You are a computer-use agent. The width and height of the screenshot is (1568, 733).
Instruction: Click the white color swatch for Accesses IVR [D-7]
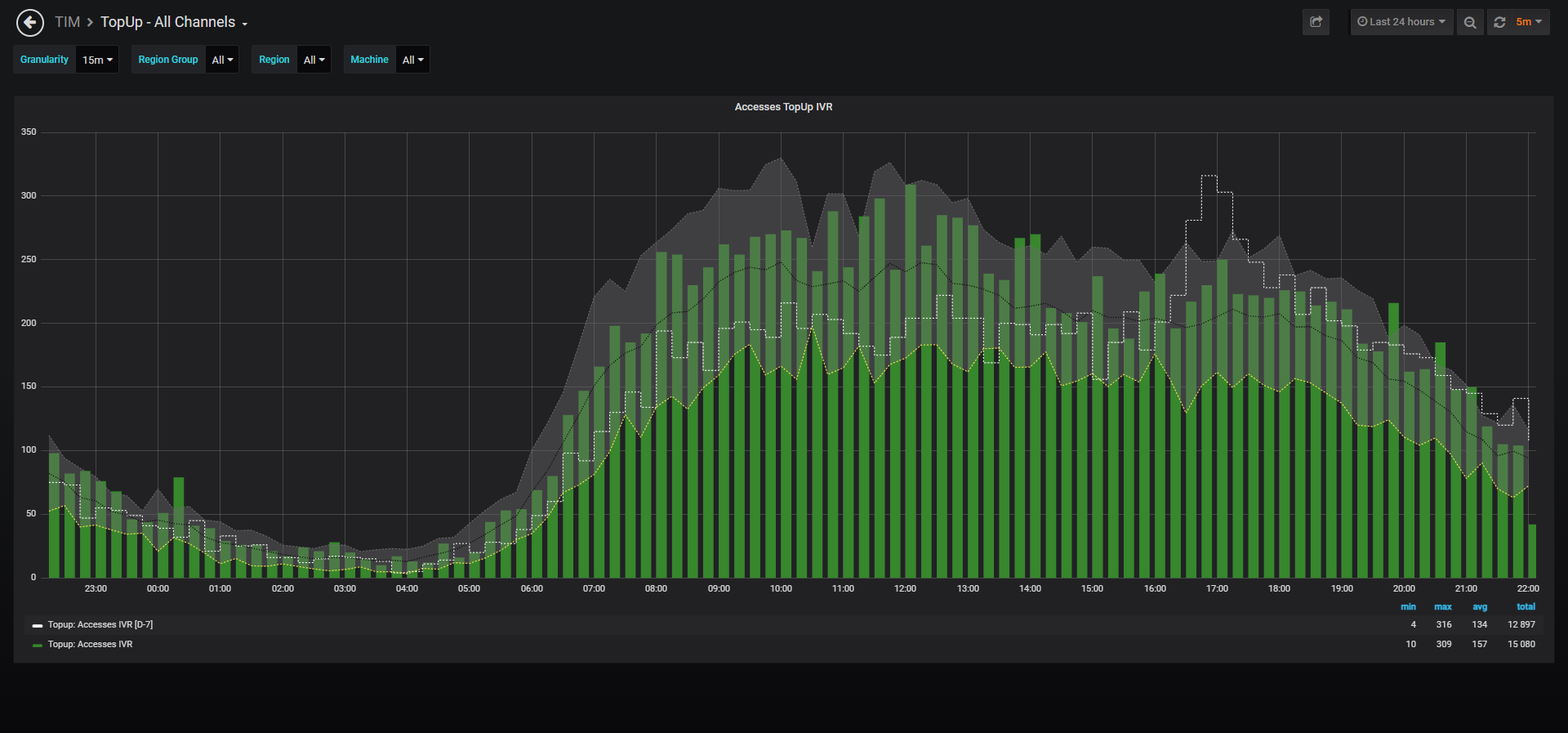38,626
